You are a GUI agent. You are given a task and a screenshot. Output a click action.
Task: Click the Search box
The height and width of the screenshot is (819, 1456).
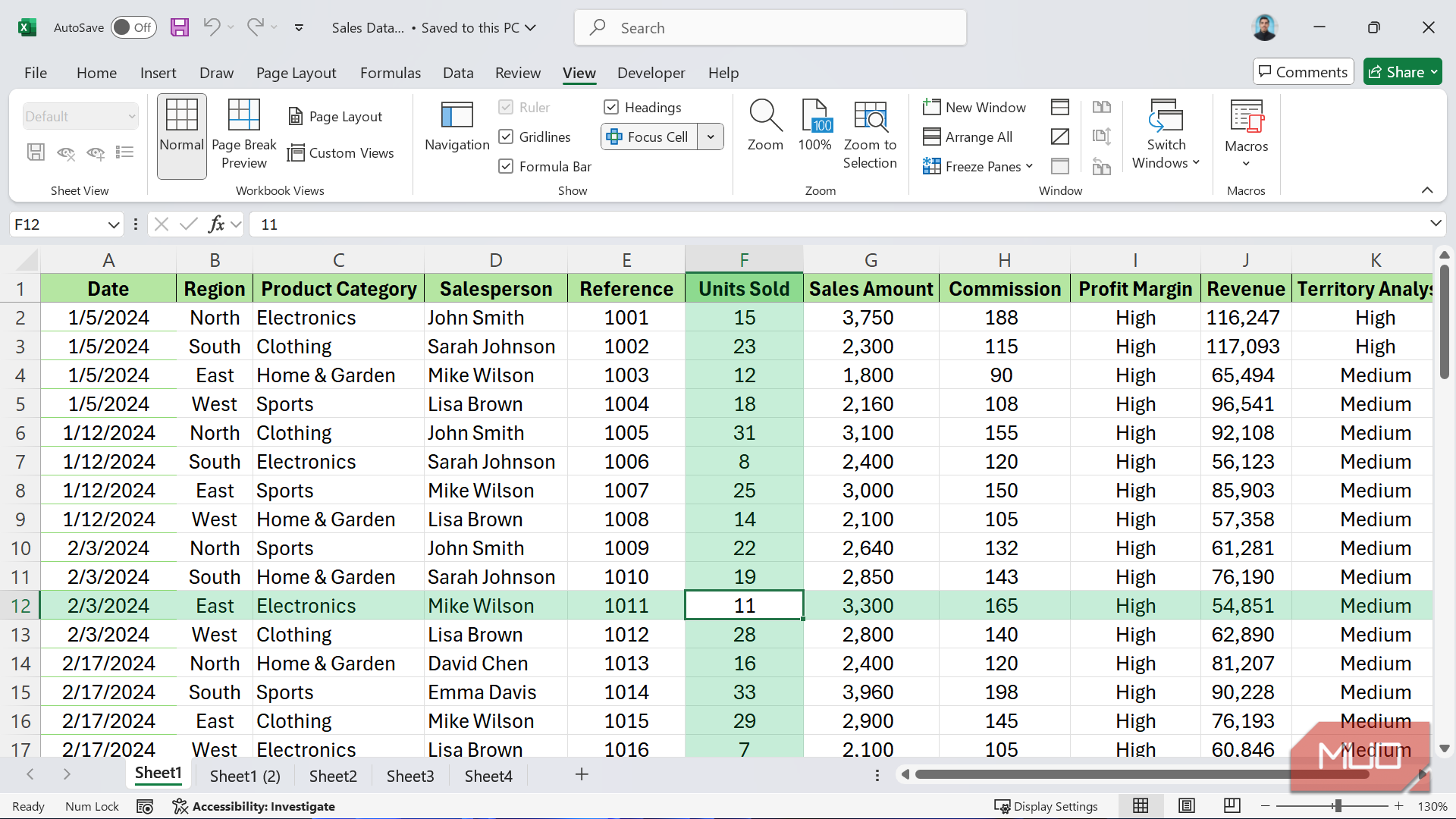tap(770, 28)
